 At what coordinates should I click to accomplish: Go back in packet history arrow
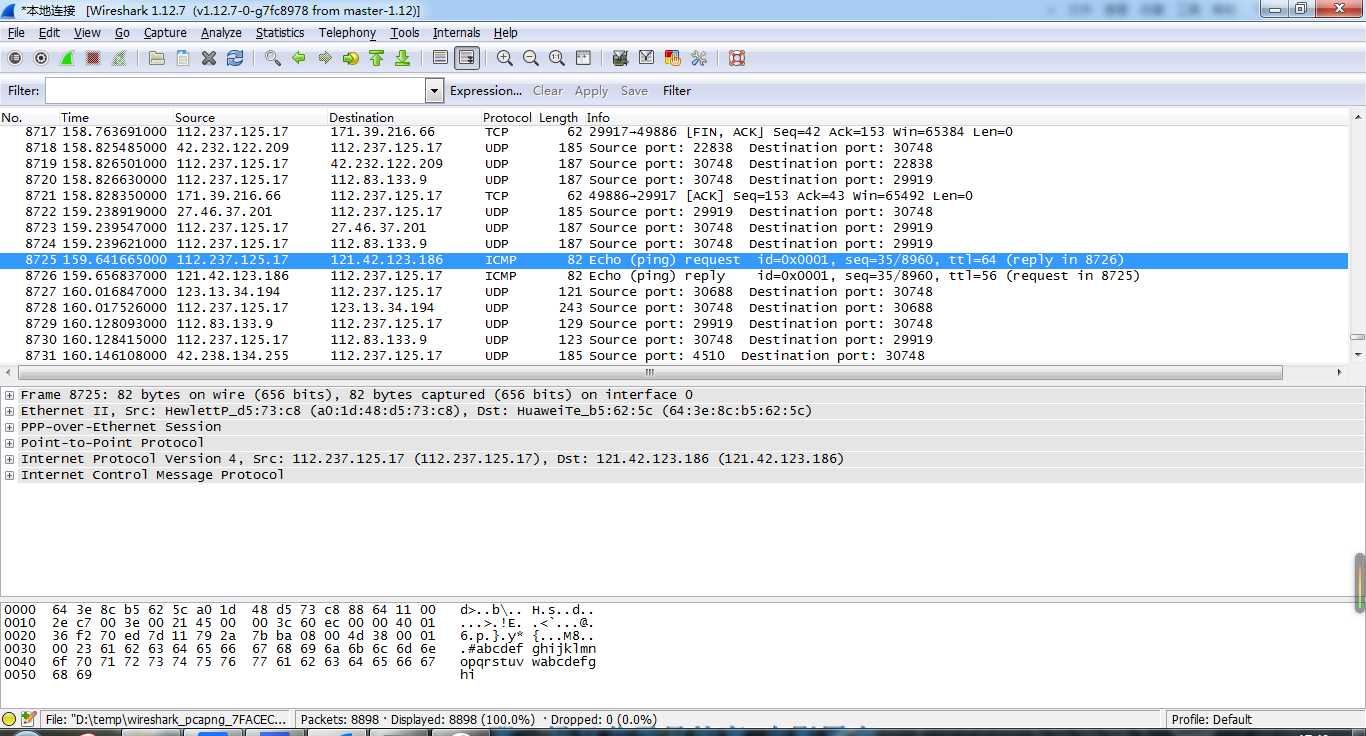click(299, 58)
